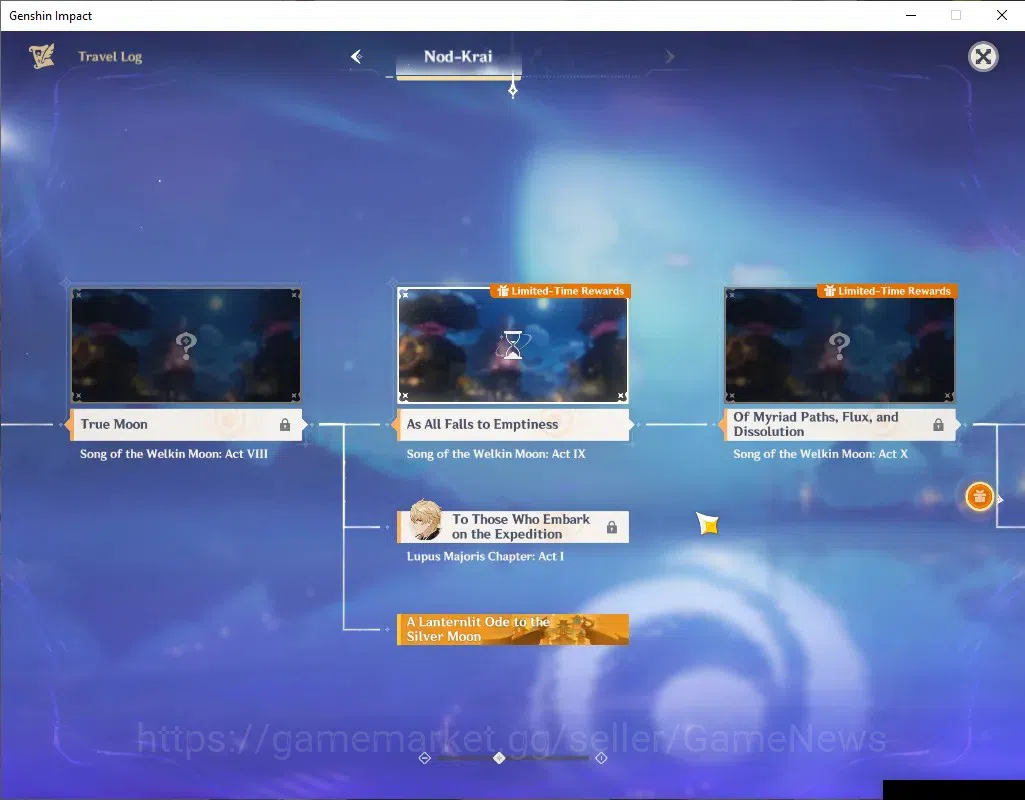
Task: Click the Travel Log quill icon
Action: pyautogui.click(x=42, y=56)
